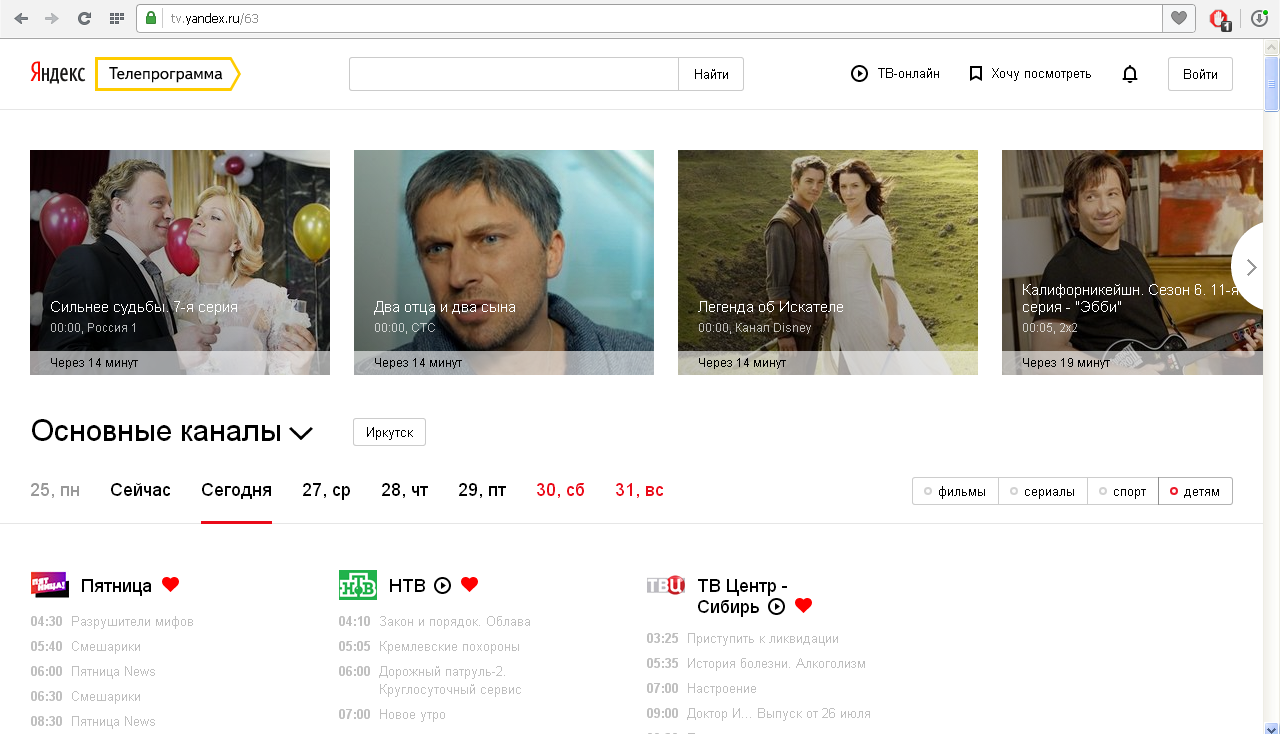
Task: Show next carousel items with right arrow
Action: click(1250, 267)
